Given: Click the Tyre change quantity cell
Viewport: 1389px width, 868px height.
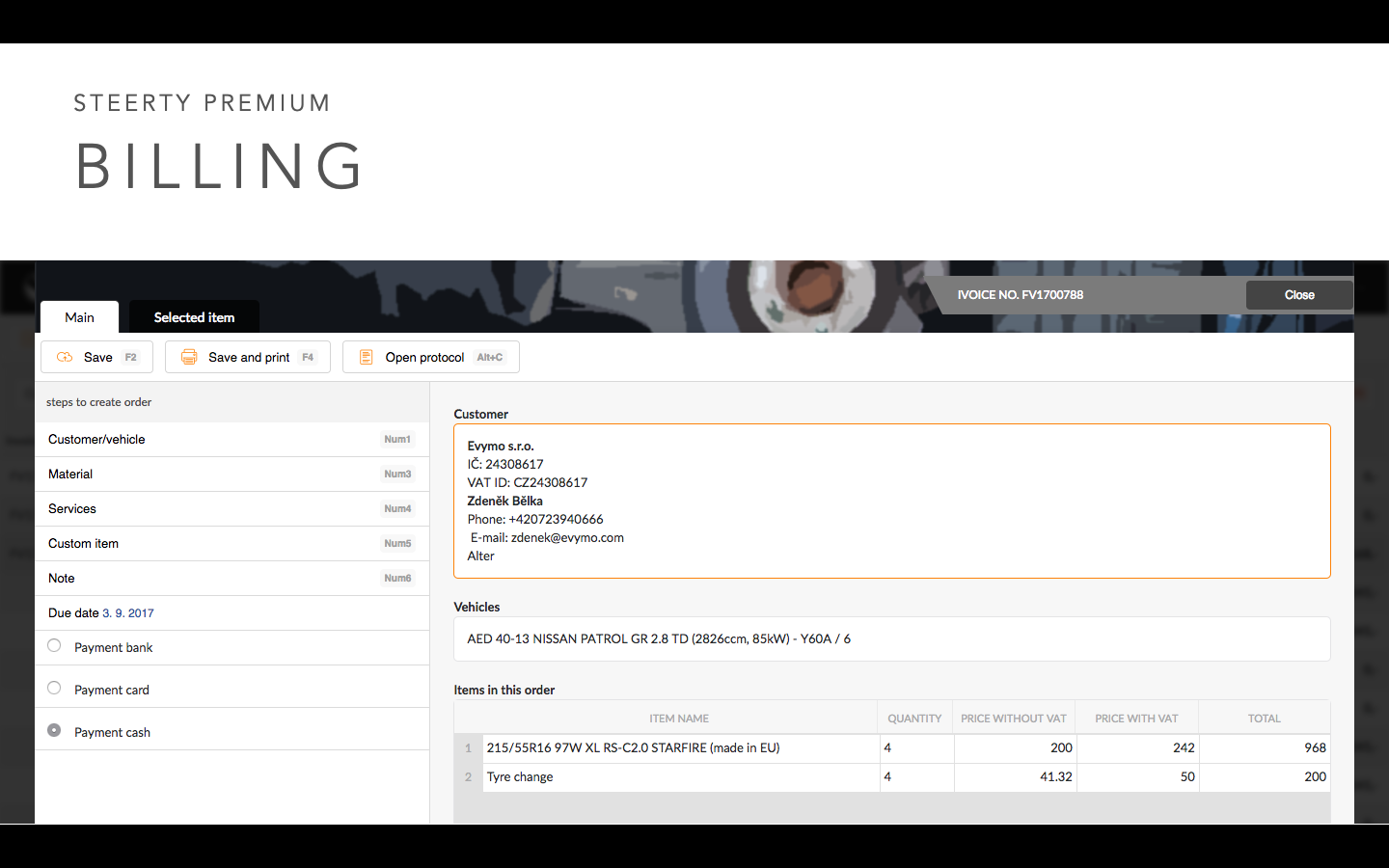Looking at the screenshot, I should click(x=916, y=777).
